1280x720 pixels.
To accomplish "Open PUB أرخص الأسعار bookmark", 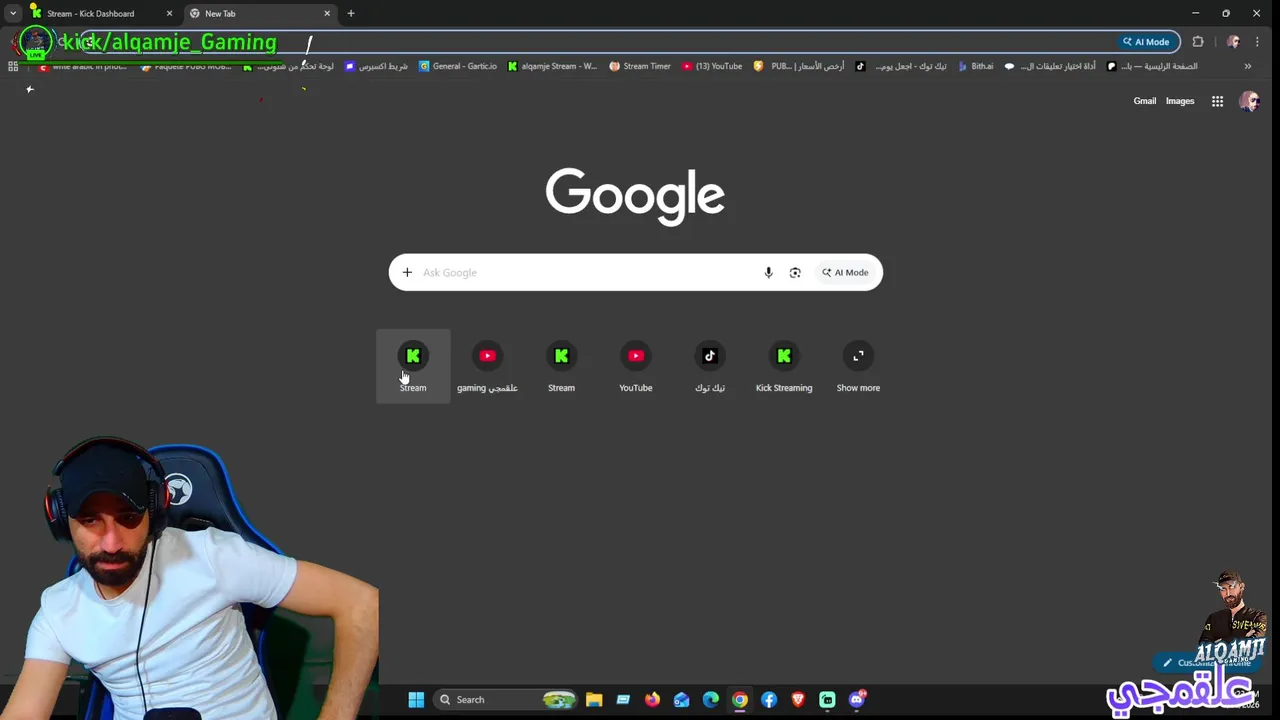I will (x=799, y=66).
